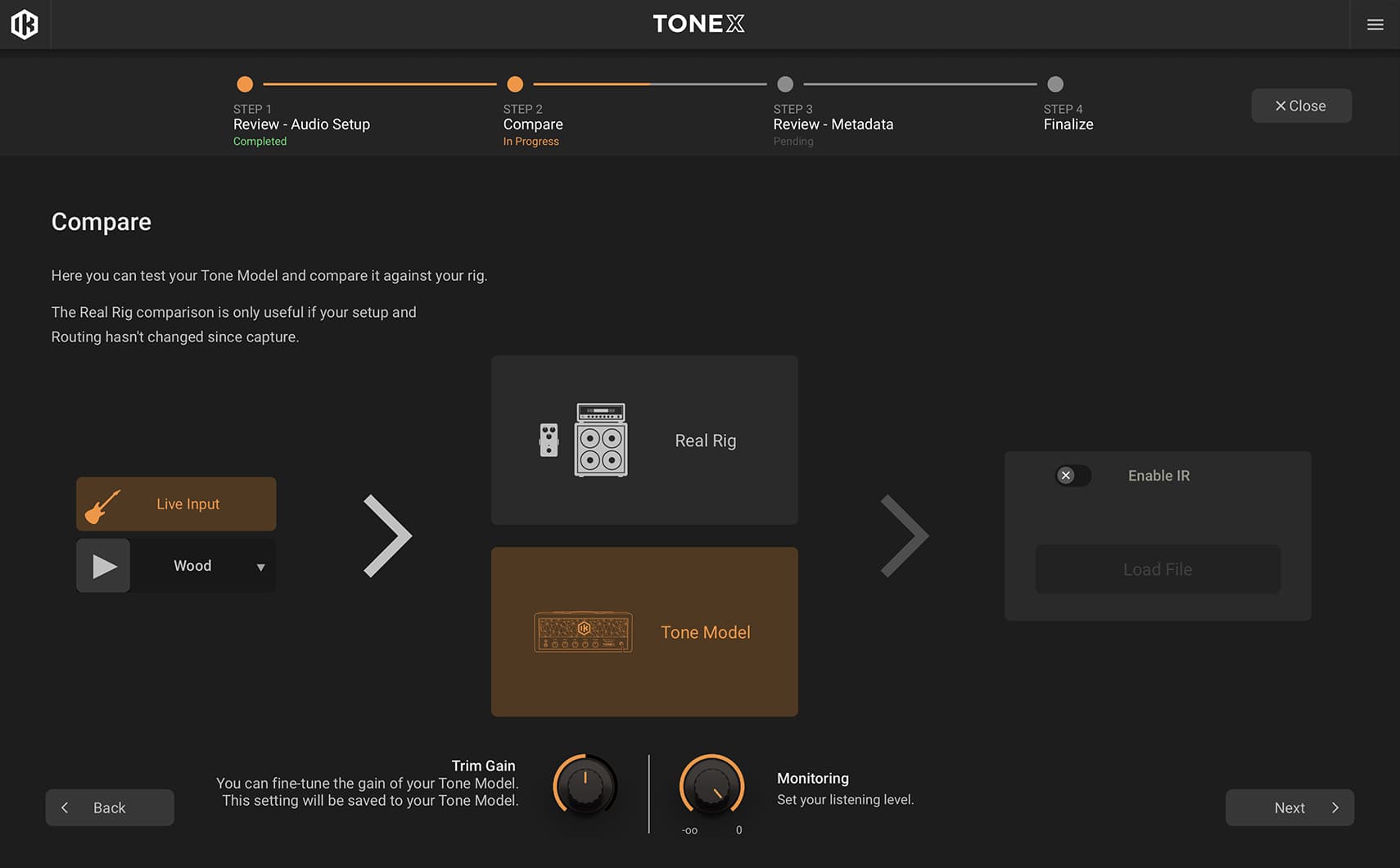
Task: Click the pedal icon in Real Rig card
Action: point(549,441)
